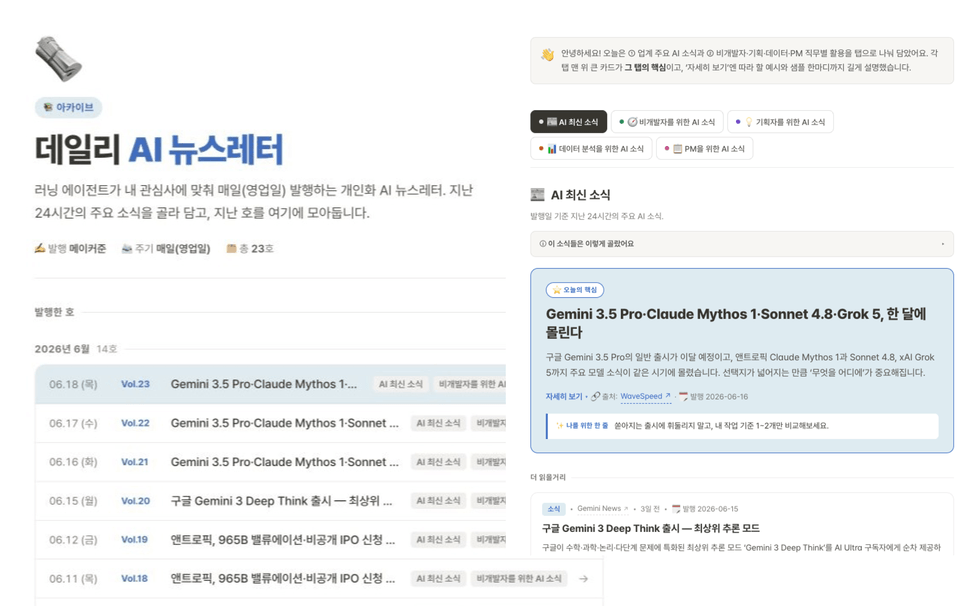Image resolution: width=960 pixels, height=606 pixels.
Task: Click the date 06.18 (목)
Action: pyautogui.click(x=73, y=384)
